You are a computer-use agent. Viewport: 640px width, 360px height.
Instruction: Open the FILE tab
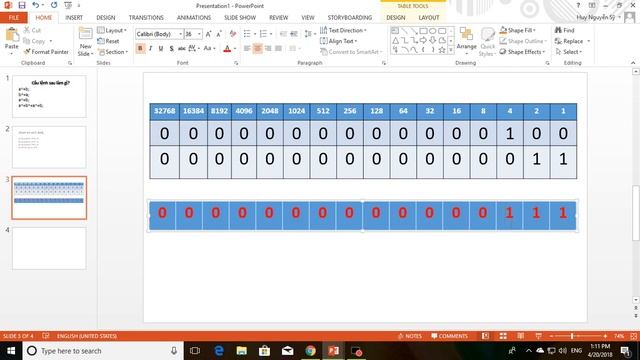point(14,18)
